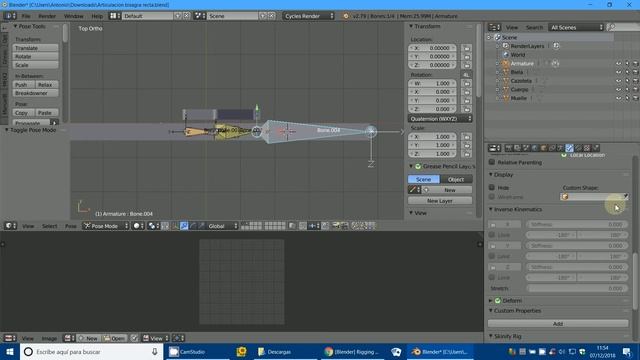This screenshot has width=640, height=360.
Task: Open CamStudio from the taskbar
Action: (x=198, y=351)
